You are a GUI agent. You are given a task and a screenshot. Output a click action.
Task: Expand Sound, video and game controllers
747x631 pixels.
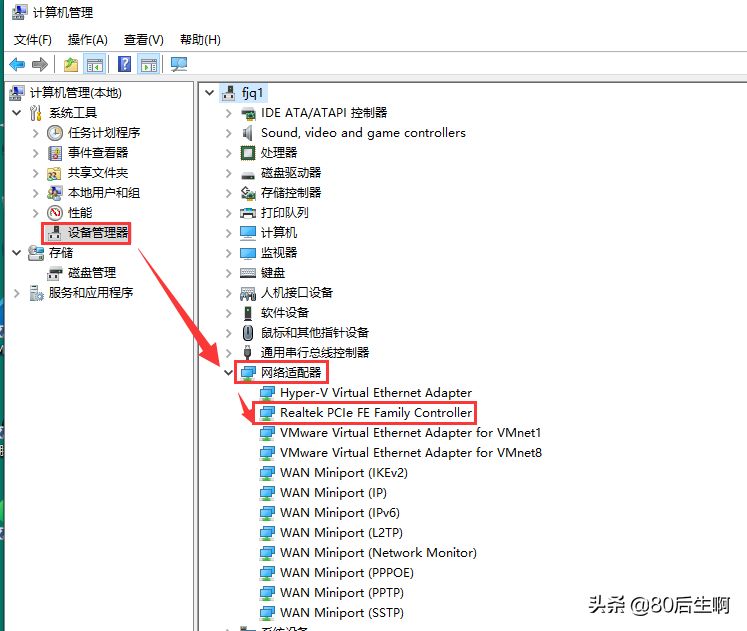point(228,133)
